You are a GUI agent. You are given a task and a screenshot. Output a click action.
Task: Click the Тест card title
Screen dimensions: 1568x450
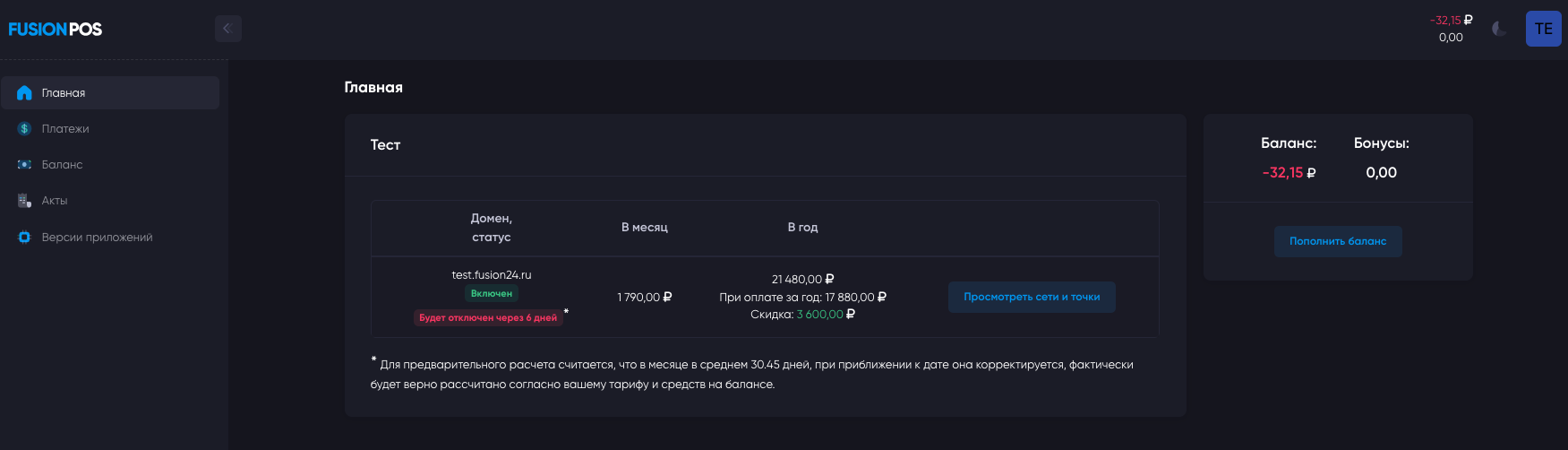385,145
